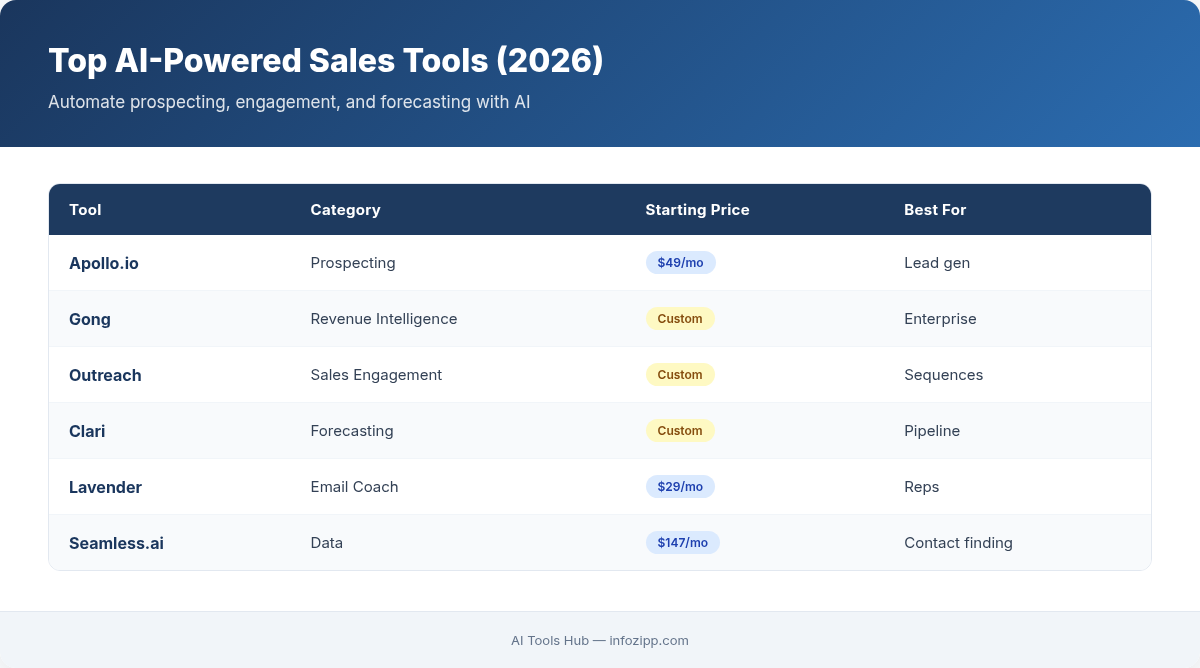
Task: Select the $29/mo badge for Lavender
Action: point(680,486)
